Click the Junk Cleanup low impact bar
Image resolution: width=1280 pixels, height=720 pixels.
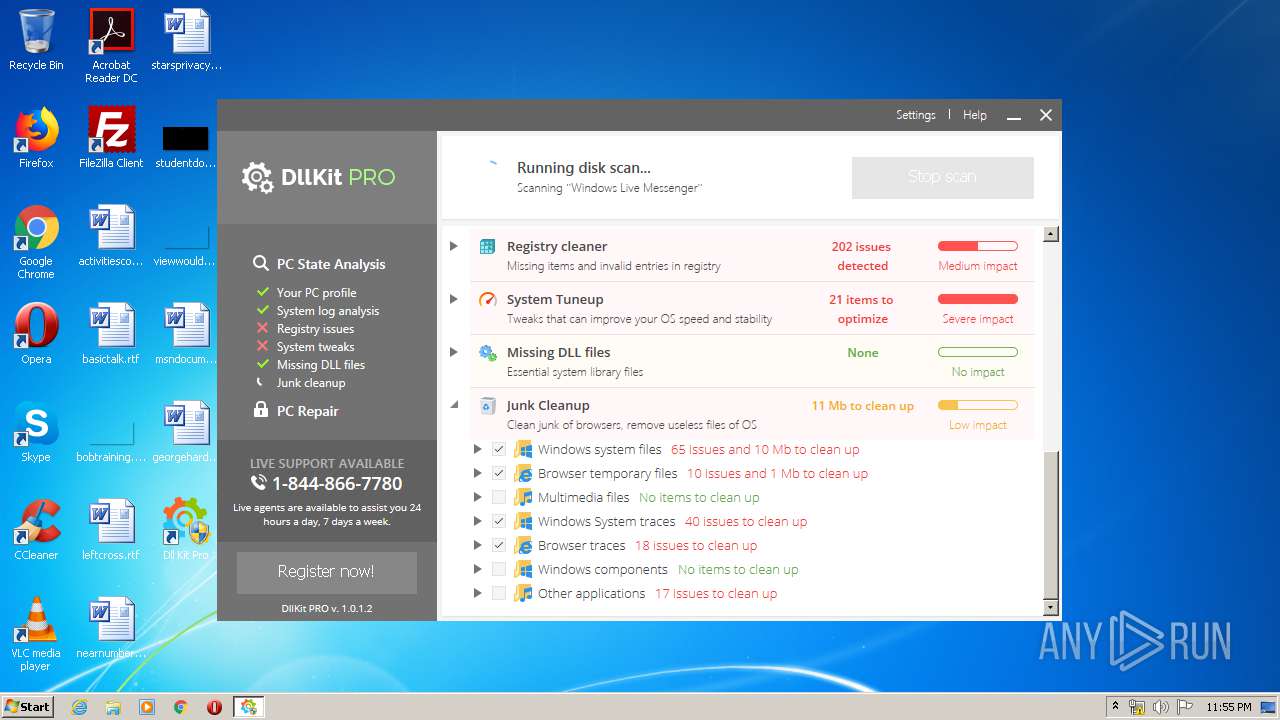977,405
